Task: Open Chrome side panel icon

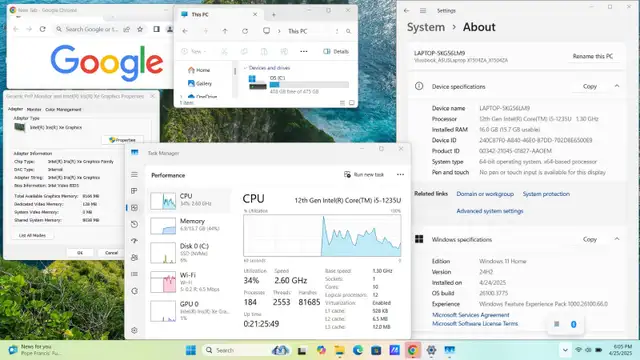Action: tap(156, 29)
